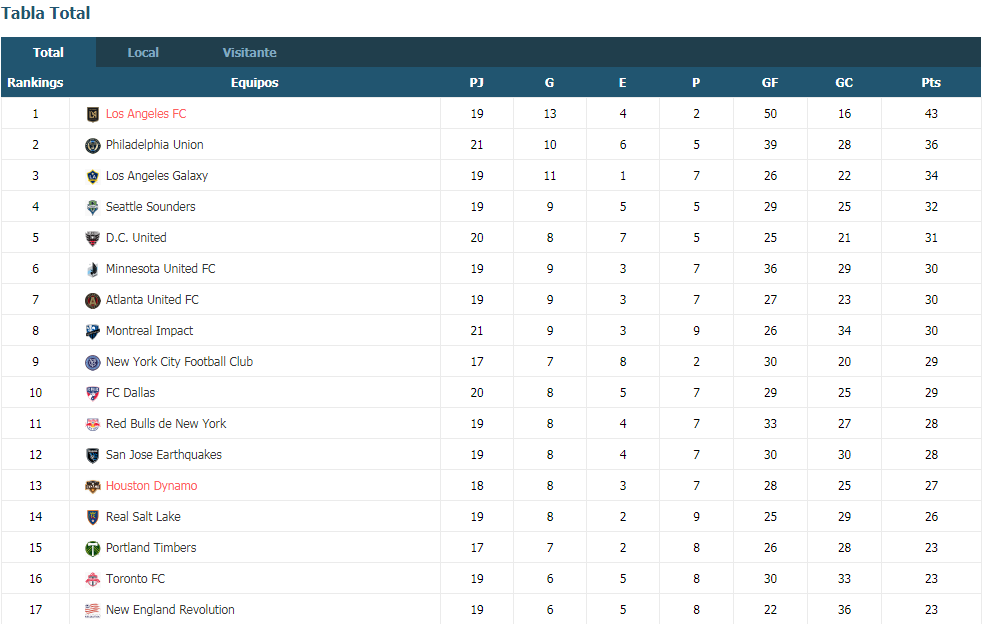Switch to the Visitante tab
The height and width of the screenshot is (624, 982).
point(249,52)
